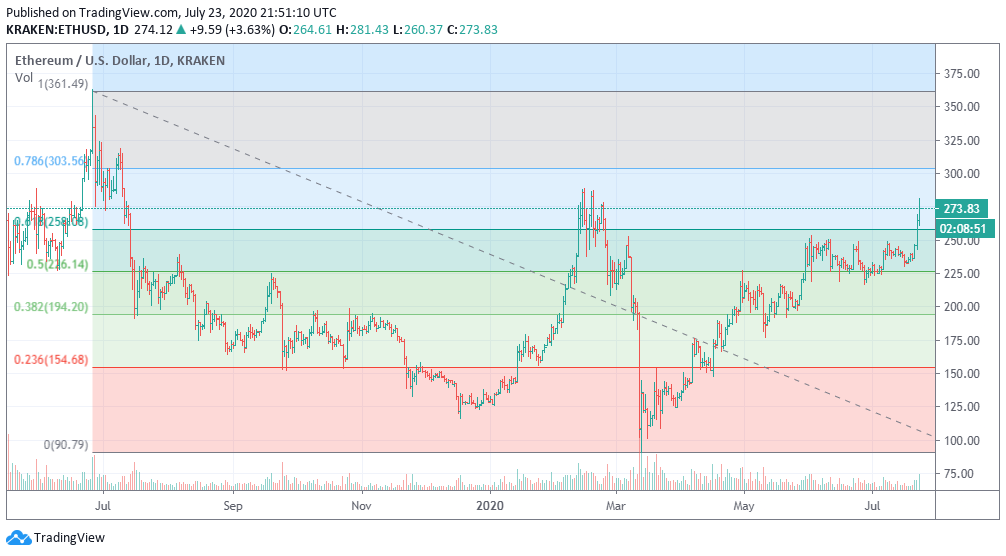The image size is (1006, 556).
Task: Click the Sep label on time axis
Action: pyautogui.click(x=233, y=506)
